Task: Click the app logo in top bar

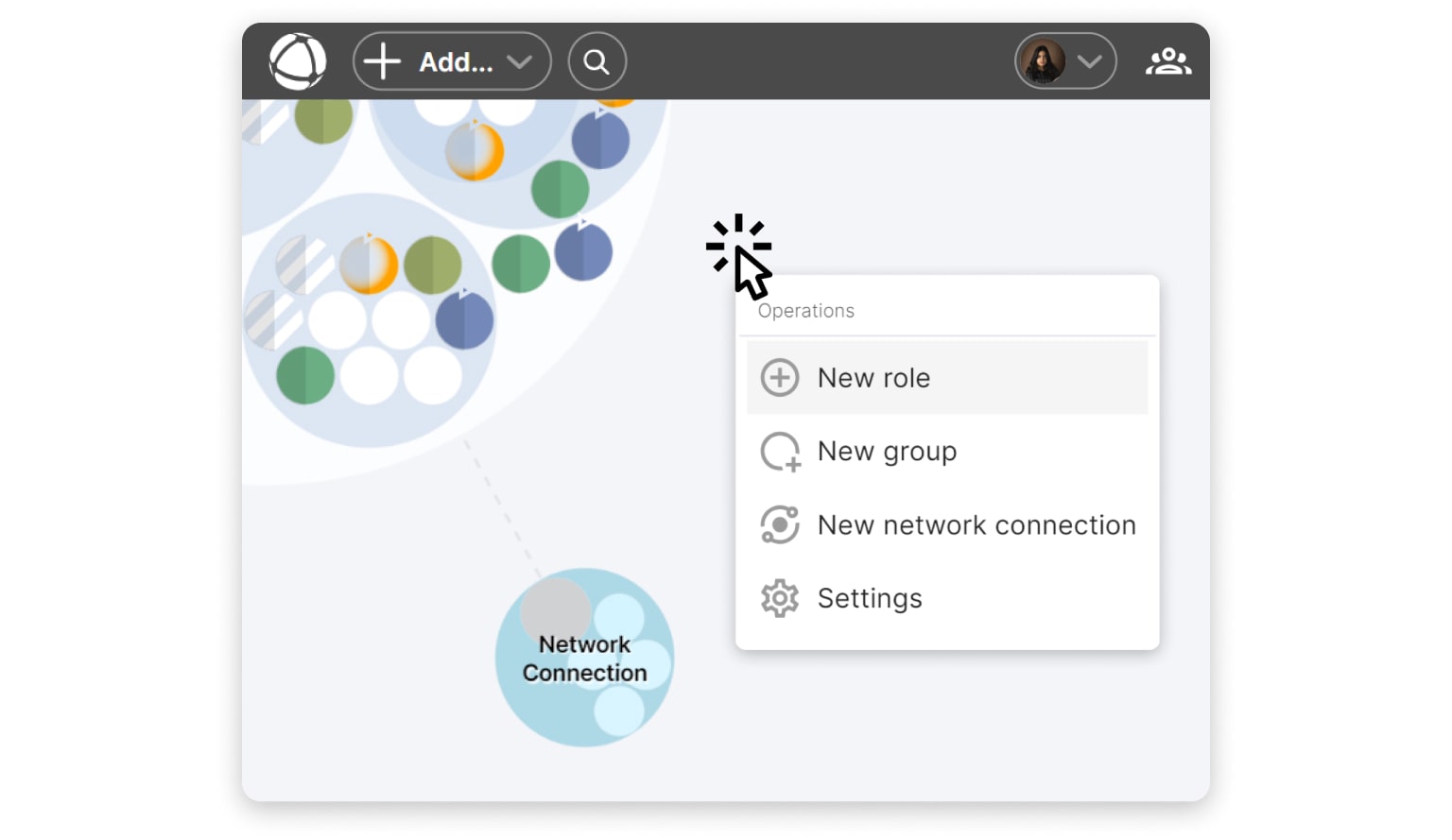Action: [298, 62]
